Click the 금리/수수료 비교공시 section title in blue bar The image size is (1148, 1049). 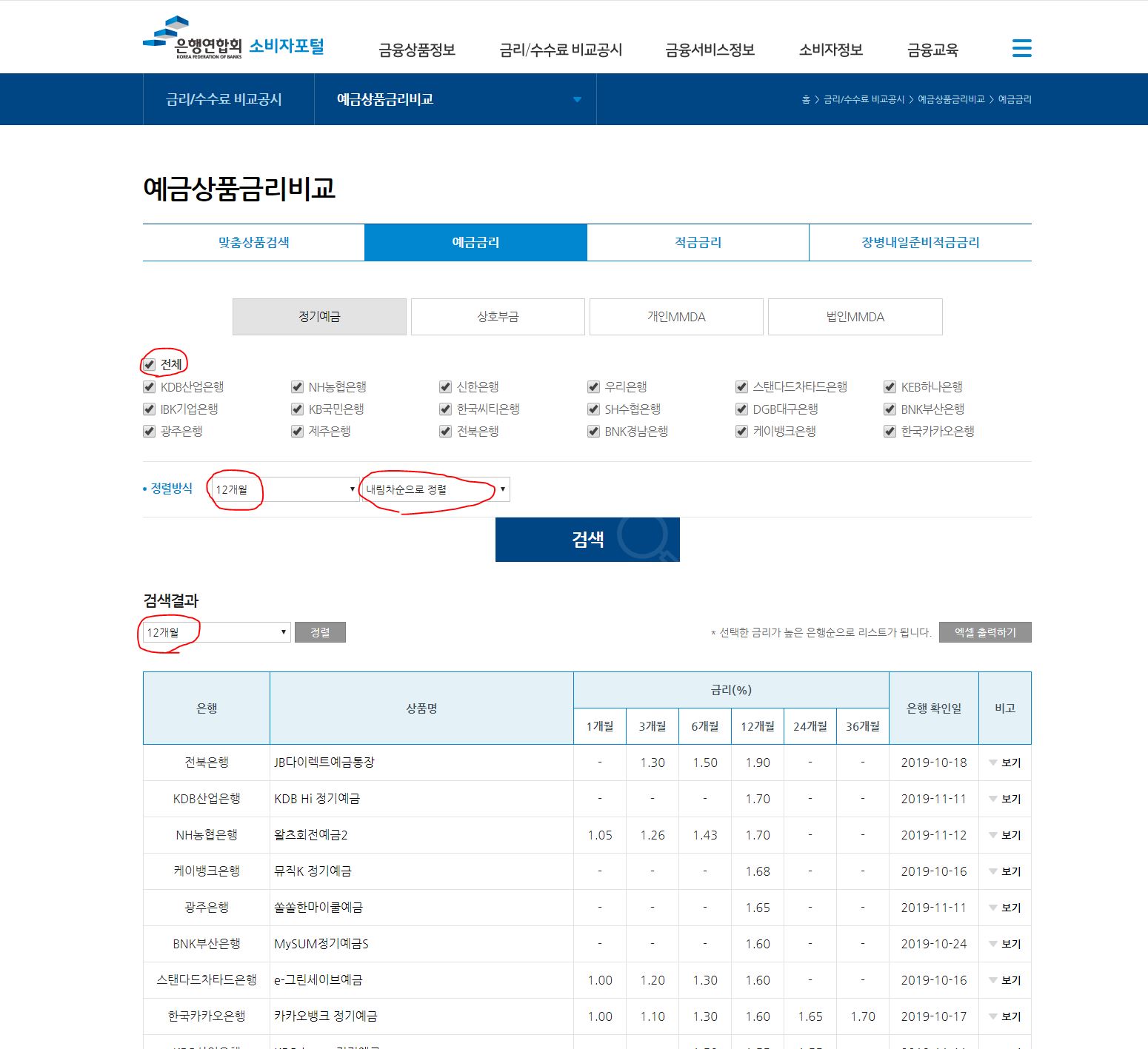point(224,99)
